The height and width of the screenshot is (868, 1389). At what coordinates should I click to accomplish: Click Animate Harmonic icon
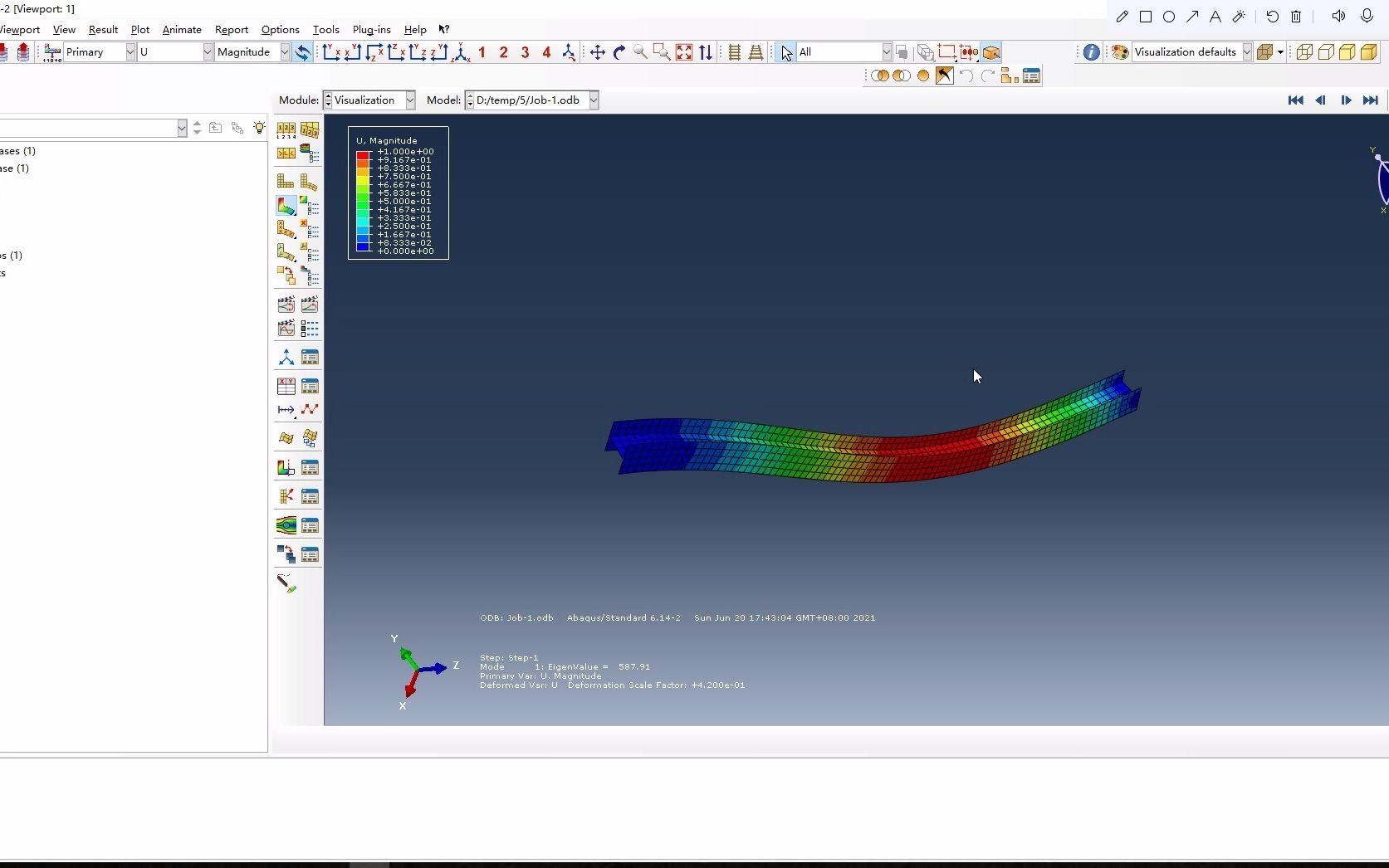pos(286,329)
